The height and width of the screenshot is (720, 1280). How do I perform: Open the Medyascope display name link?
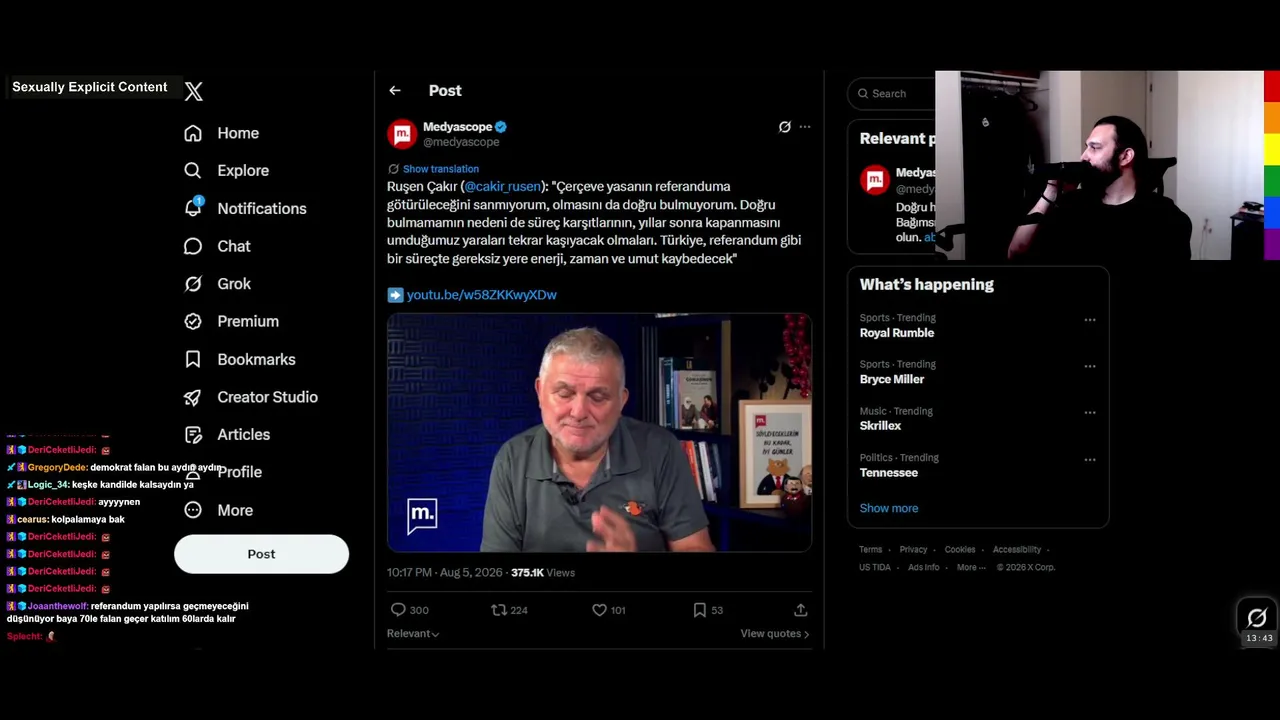coord(457,127)
